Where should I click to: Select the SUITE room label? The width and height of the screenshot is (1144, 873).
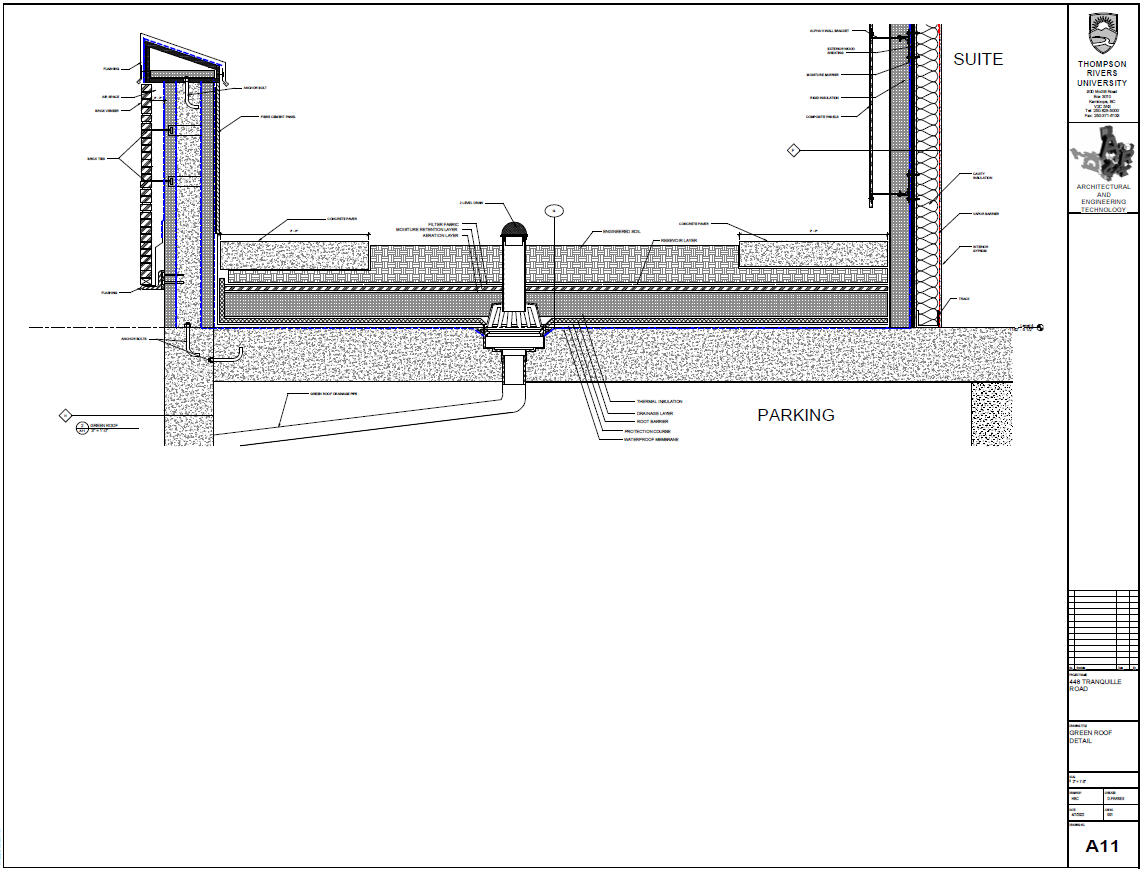[x=977, y=59]
